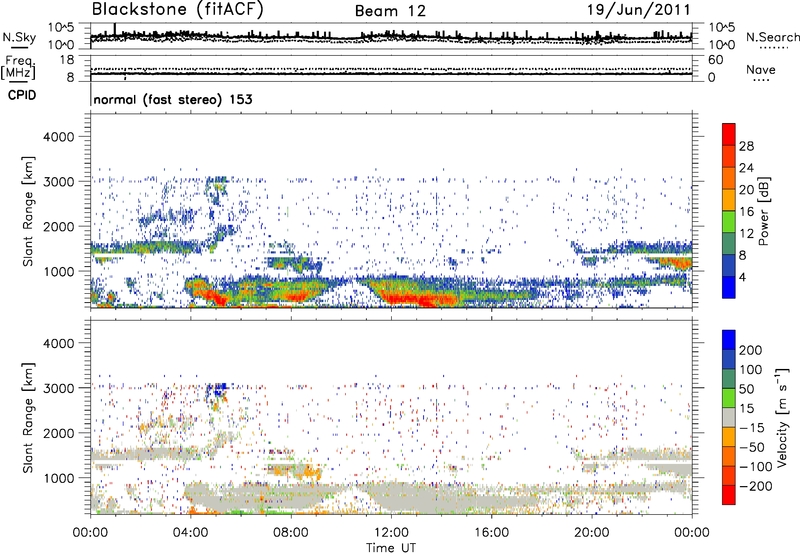The width and height of the screenshot is (800, 554).
Task: Select the 'N.Search' legend label
Action: click(x=772, y=37)
